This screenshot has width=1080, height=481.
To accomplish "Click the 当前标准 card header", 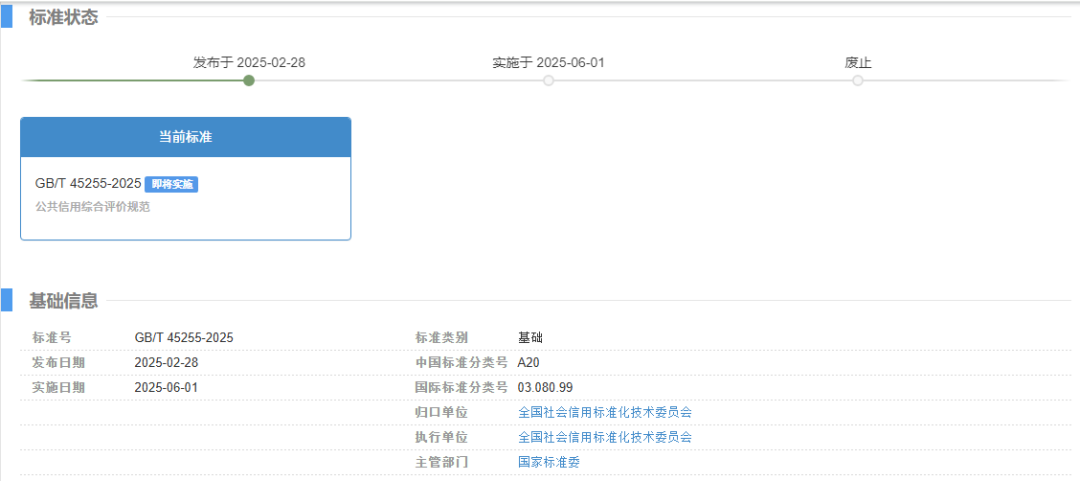I will point(185,137).
